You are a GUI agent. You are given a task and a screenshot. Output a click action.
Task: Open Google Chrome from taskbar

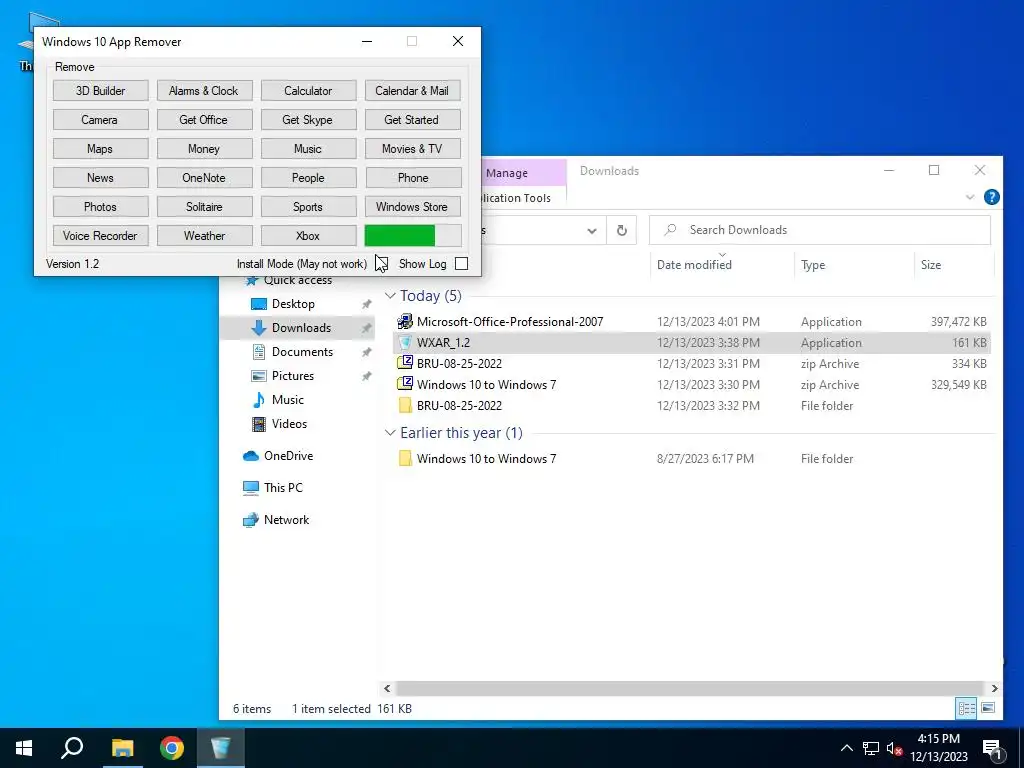tap(172, 748)
